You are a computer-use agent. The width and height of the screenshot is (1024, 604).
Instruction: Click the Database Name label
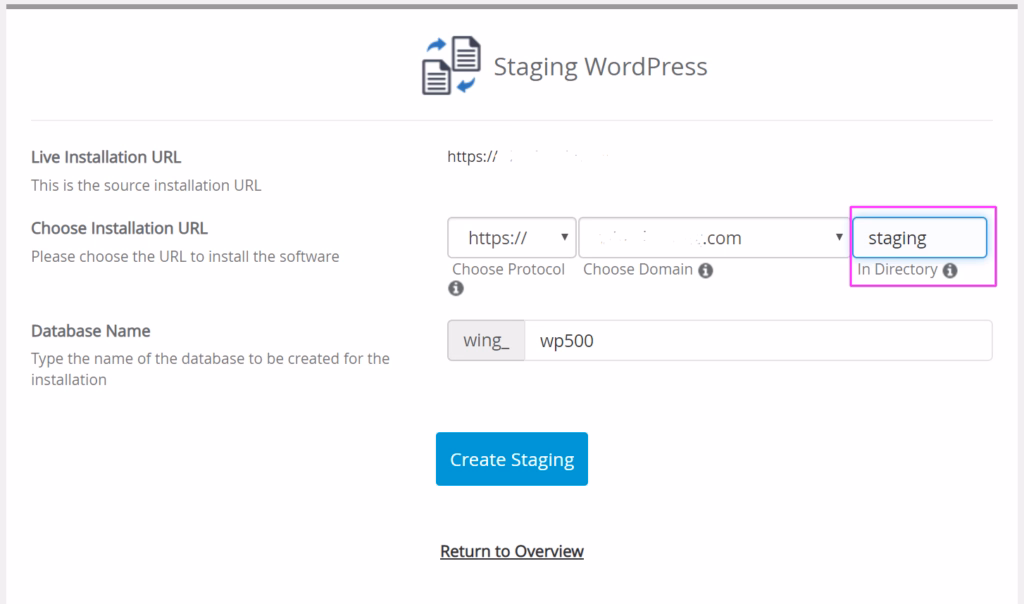[x=91, y=331]
